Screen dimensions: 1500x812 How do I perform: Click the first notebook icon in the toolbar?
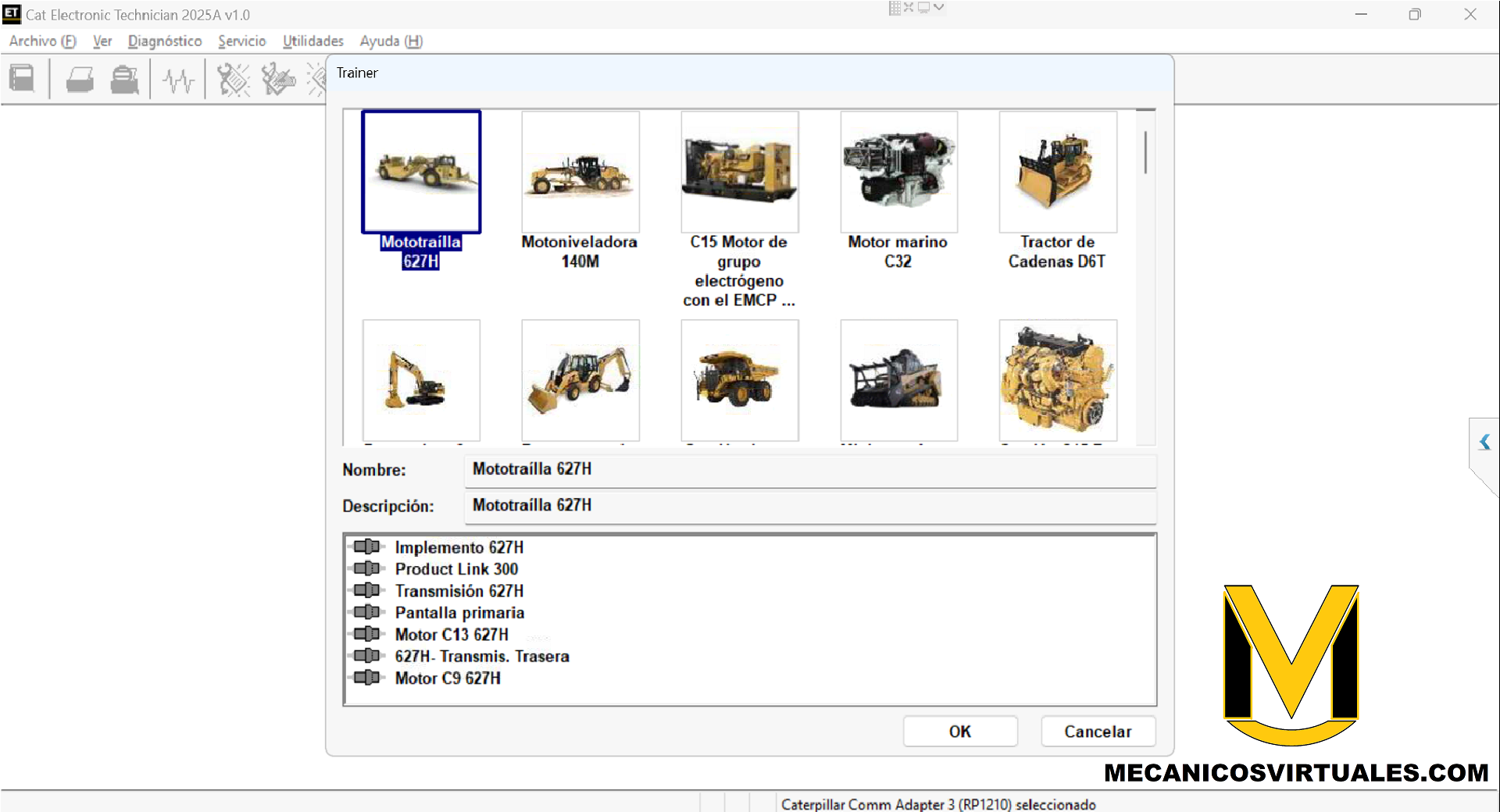[x=22, y=80]
